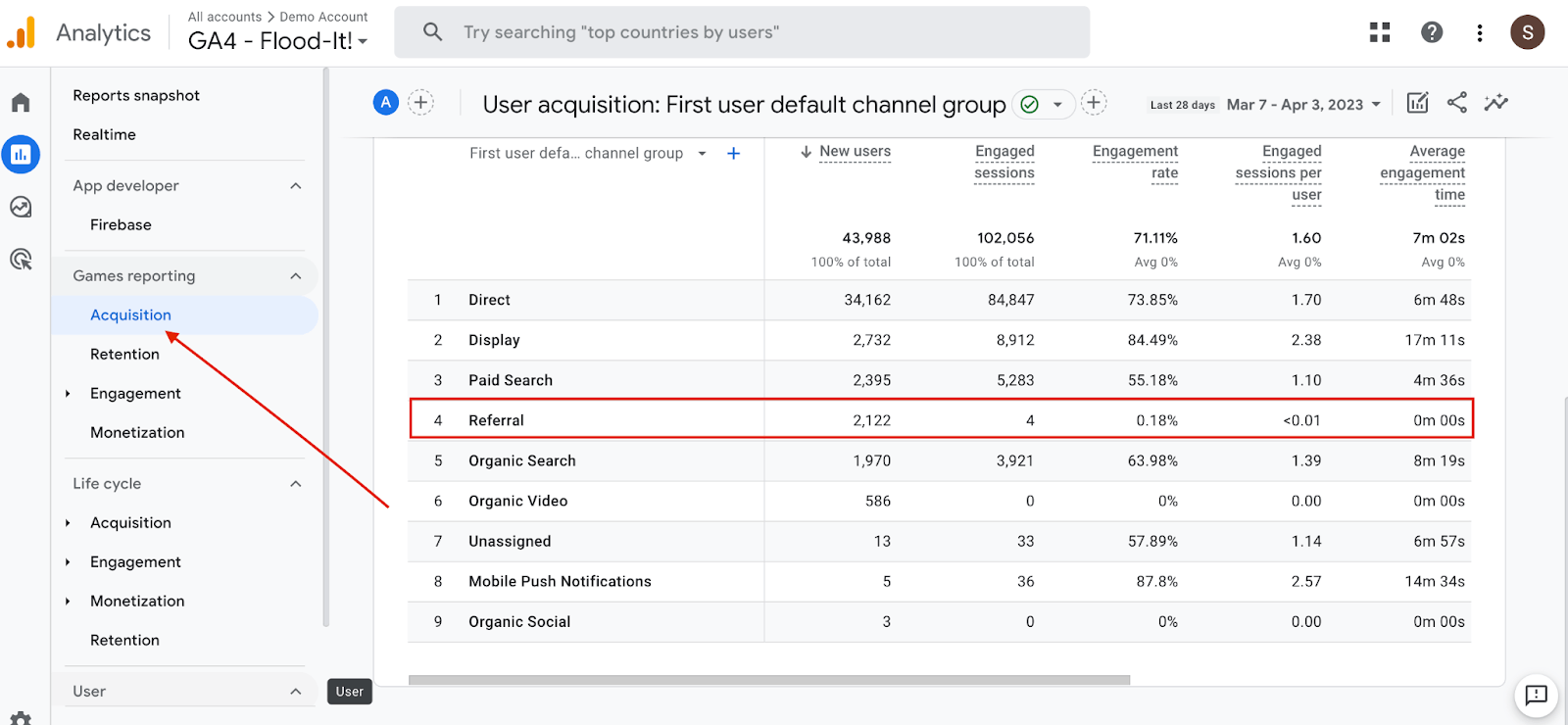Image resolution: width=1568 pixels, height=725 pixels.
Task: Click the Admin gear icon
Action: click(21, 718)
